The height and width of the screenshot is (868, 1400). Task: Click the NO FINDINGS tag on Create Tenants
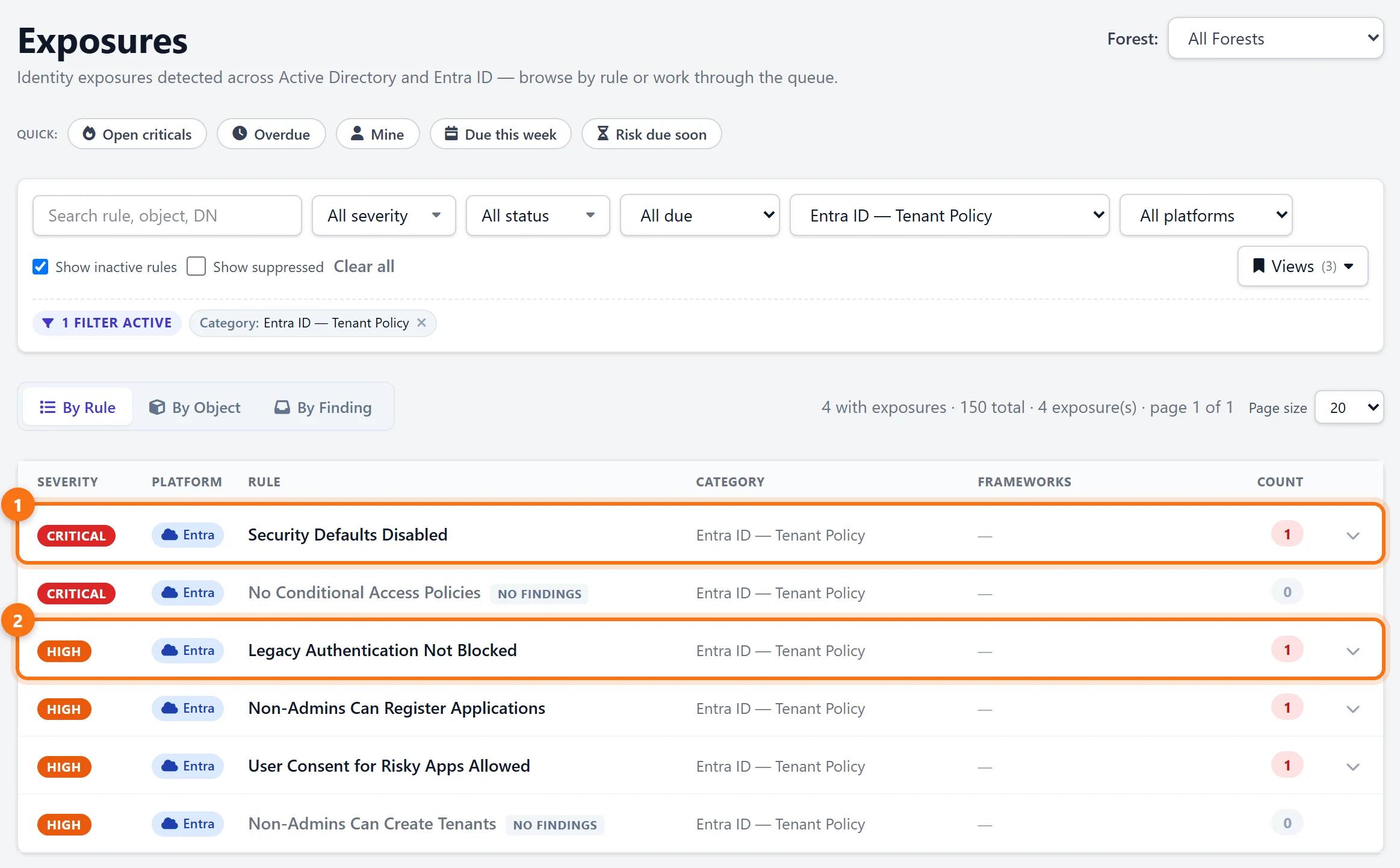[555, 825]
